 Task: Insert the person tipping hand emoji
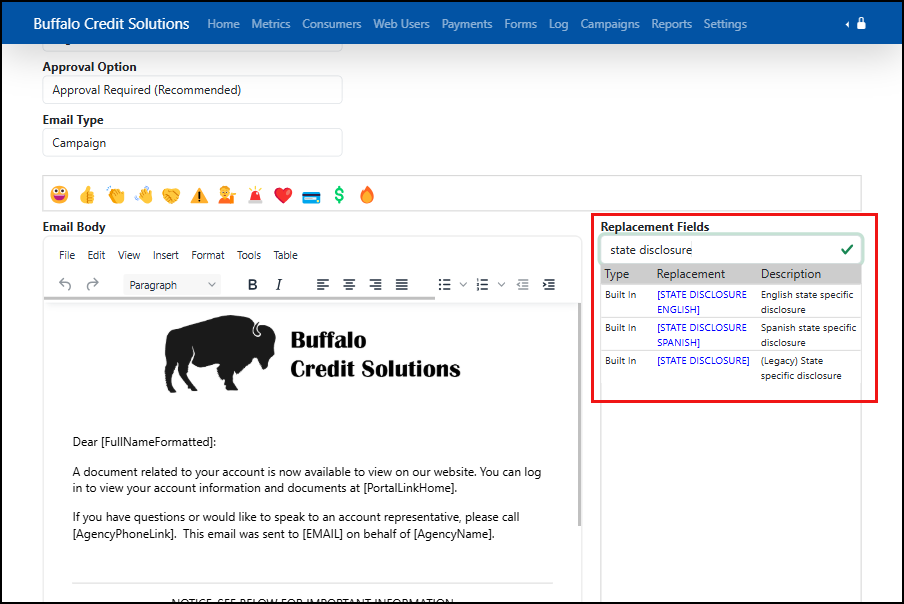(227, 195)
